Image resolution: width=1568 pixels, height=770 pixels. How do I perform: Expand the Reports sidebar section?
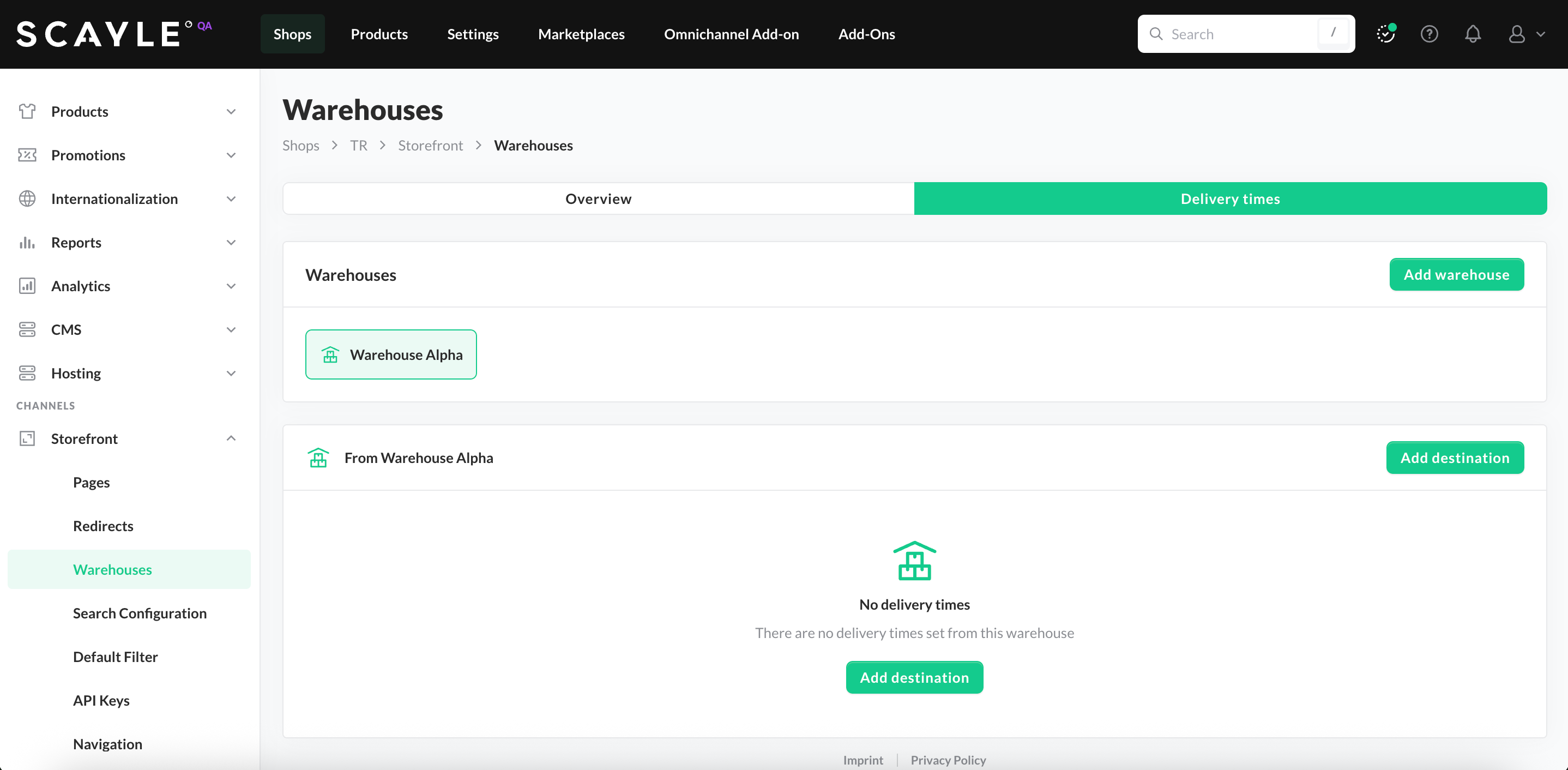pos(231,242)
